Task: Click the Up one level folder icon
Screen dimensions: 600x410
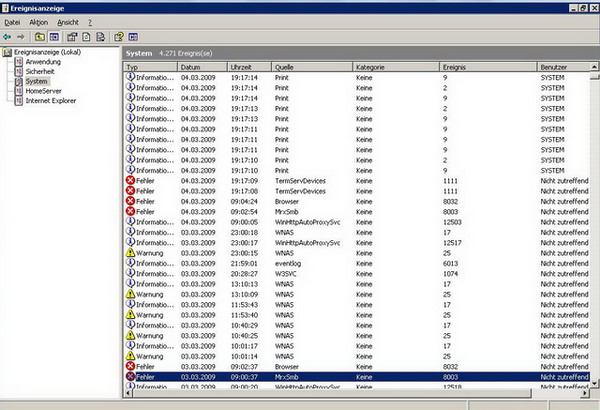Action: (x=39, y=35)
